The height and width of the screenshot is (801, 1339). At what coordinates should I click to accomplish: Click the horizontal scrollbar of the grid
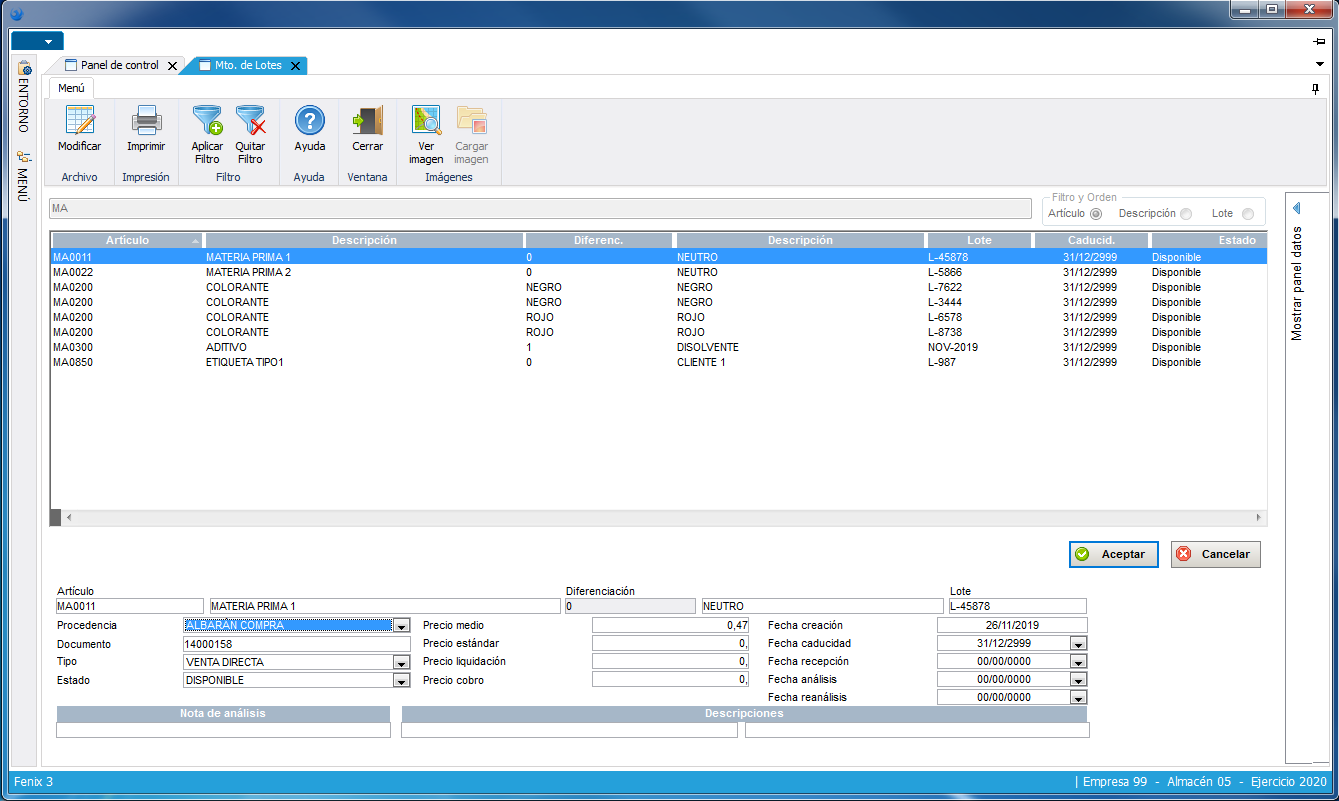[x=660, y=518]
